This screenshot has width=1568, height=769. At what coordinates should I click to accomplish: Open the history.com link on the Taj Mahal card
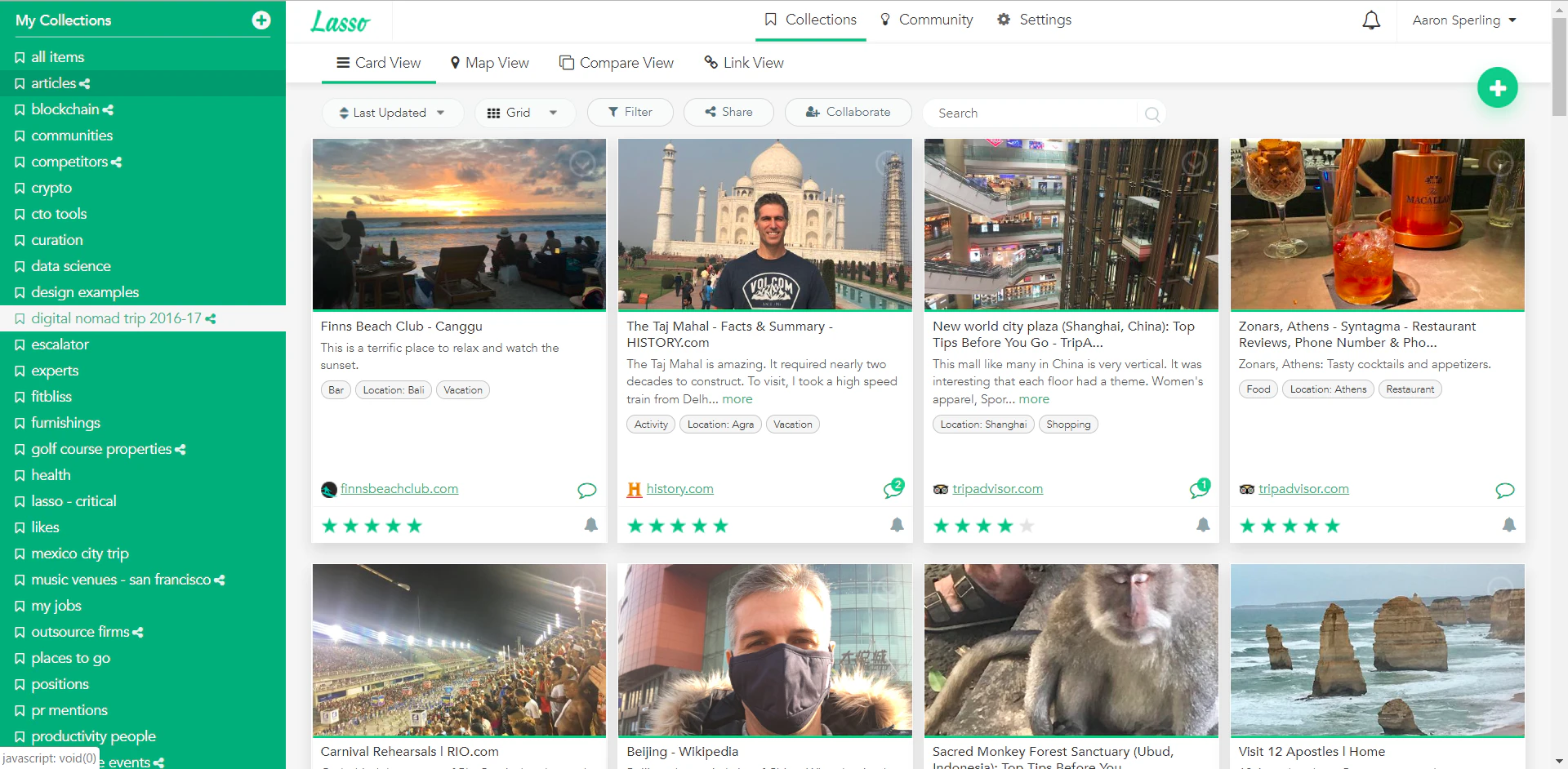[x=679, y=489]
